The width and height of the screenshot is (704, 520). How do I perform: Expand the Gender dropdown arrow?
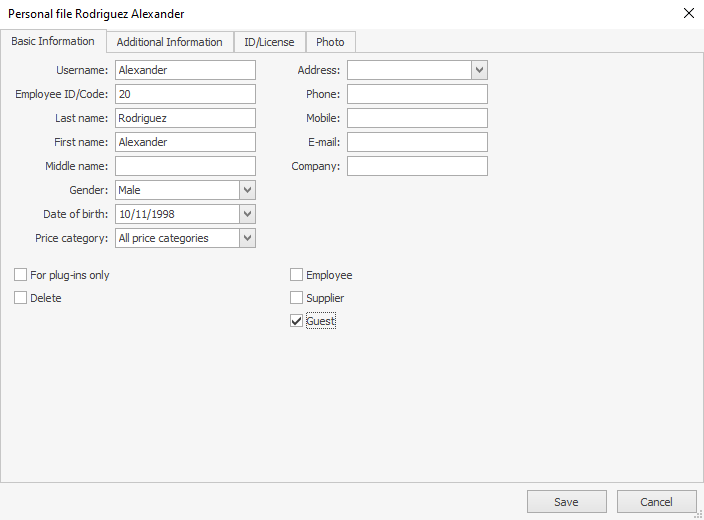[x=248, y=190]
